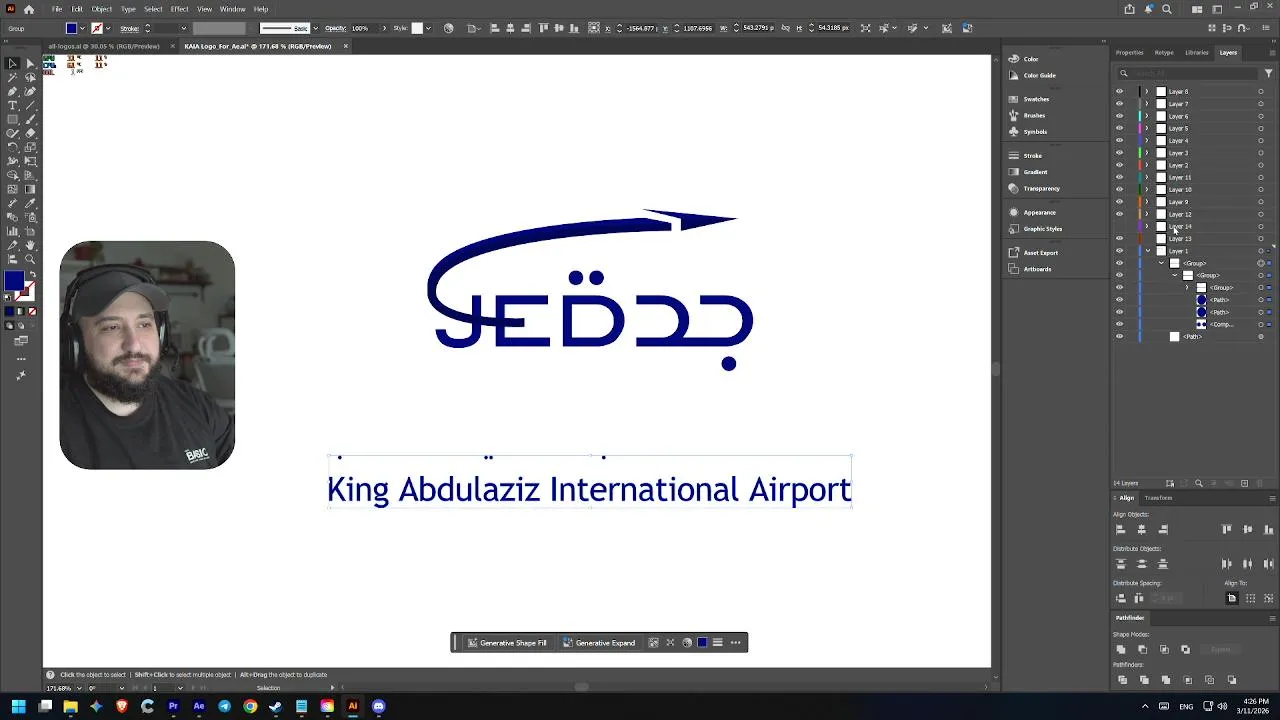Toggle visibility of Layer 5
This screenshot has height=720, width=1280.
click(x=1119, y=128)
